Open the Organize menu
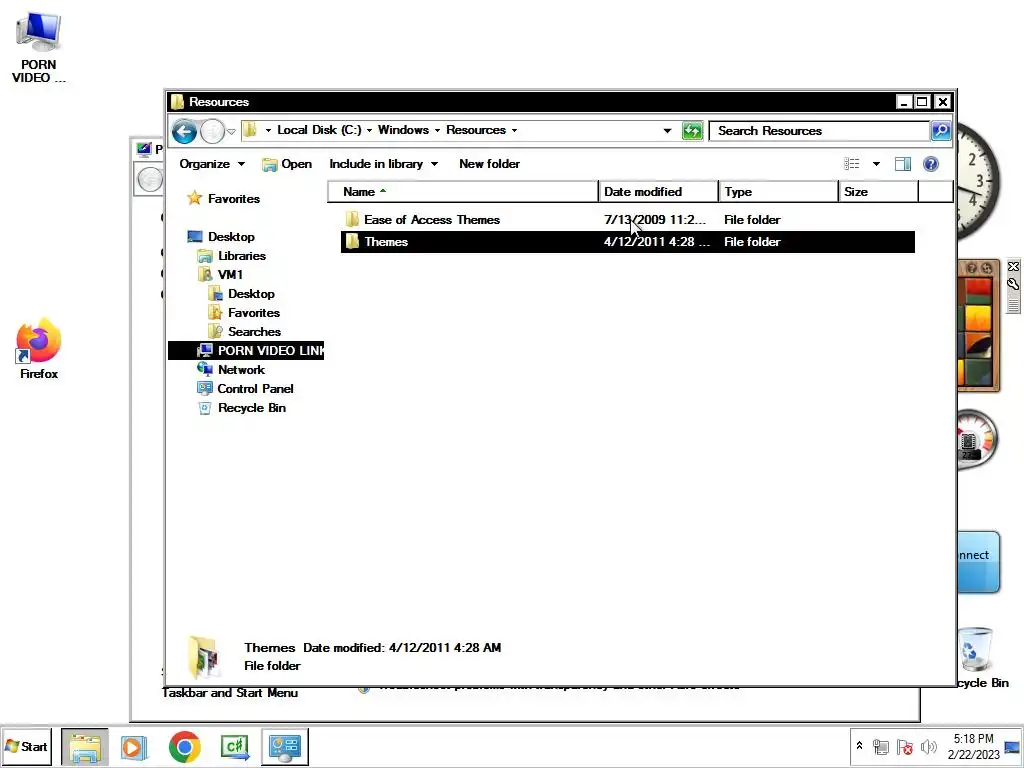Viewport: 1024px width, 768px height. (212, 164)
